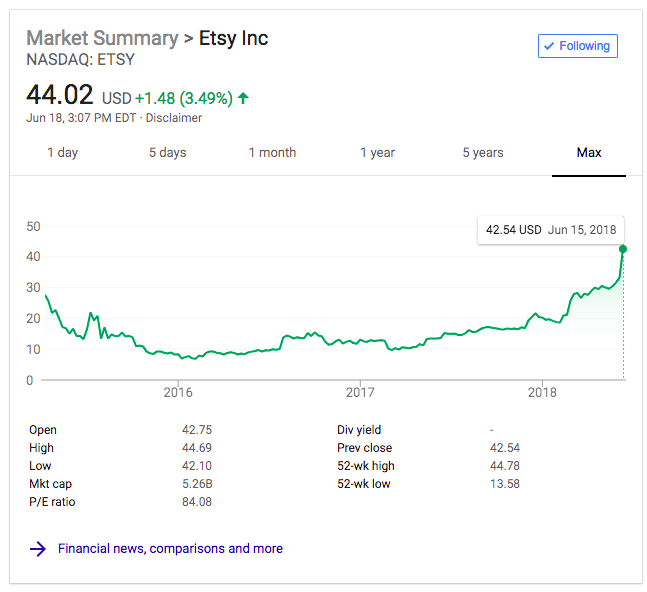The height and width of the screenshot is (592, 647).
Task: Choose the Max time range tab
Action: [589, 153]
